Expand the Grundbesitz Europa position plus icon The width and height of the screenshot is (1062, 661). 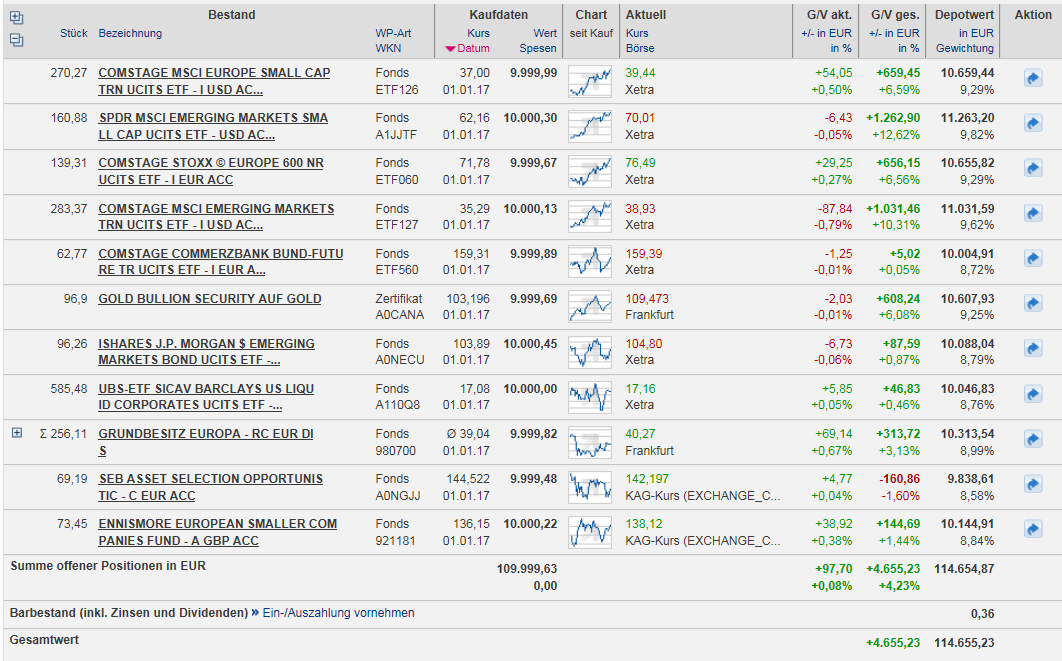[17, 433]
